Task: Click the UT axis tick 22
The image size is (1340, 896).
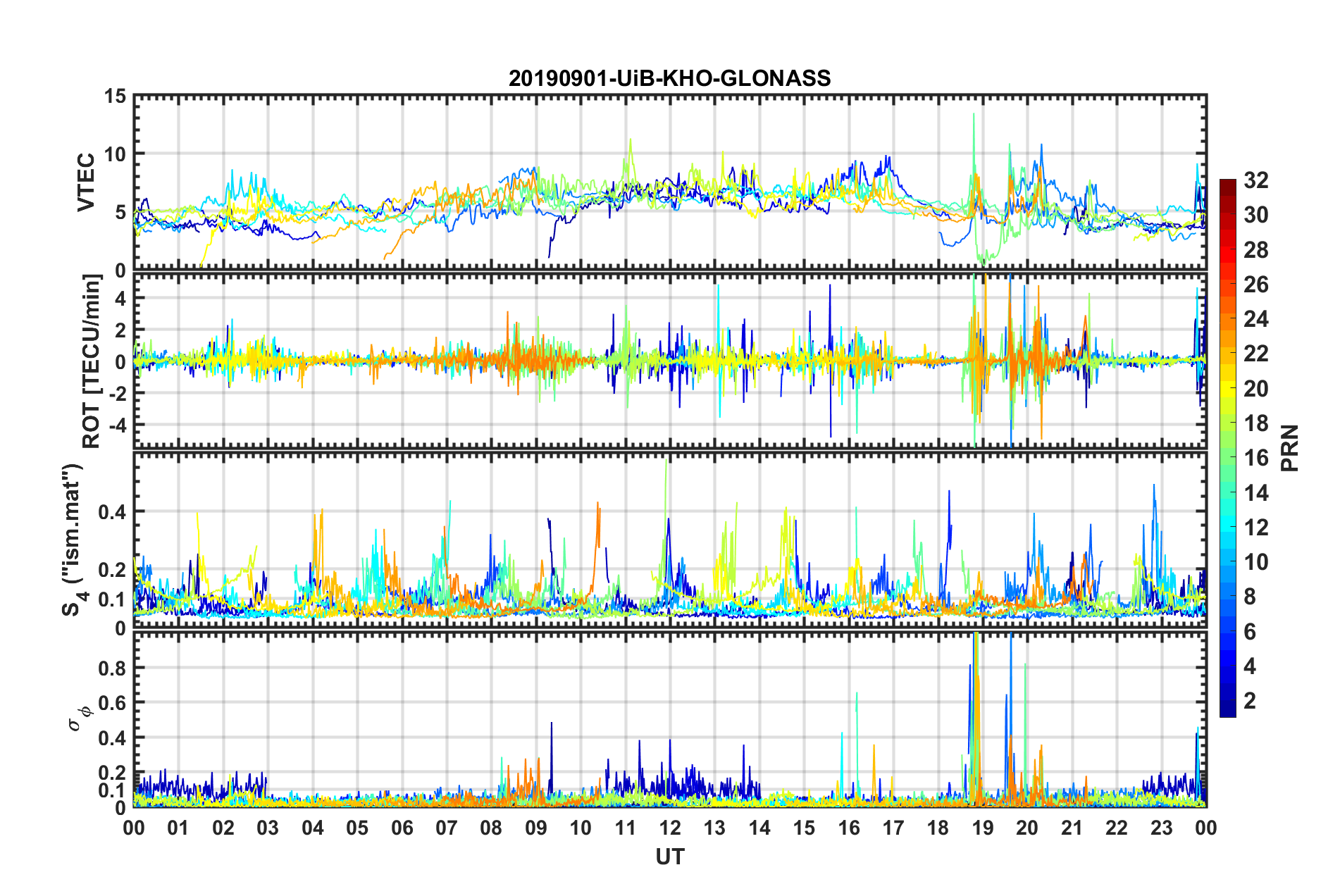Action: pos(1117,828)
